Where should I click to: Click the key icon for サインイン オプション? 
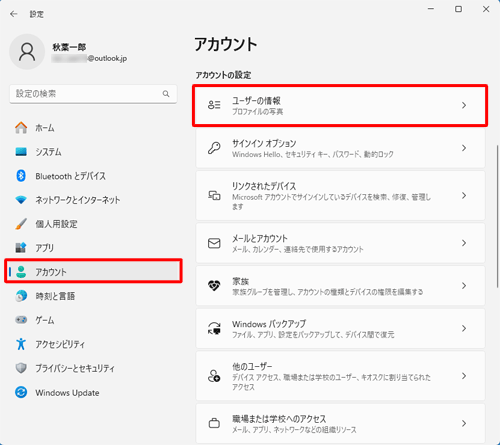[214, 148]
